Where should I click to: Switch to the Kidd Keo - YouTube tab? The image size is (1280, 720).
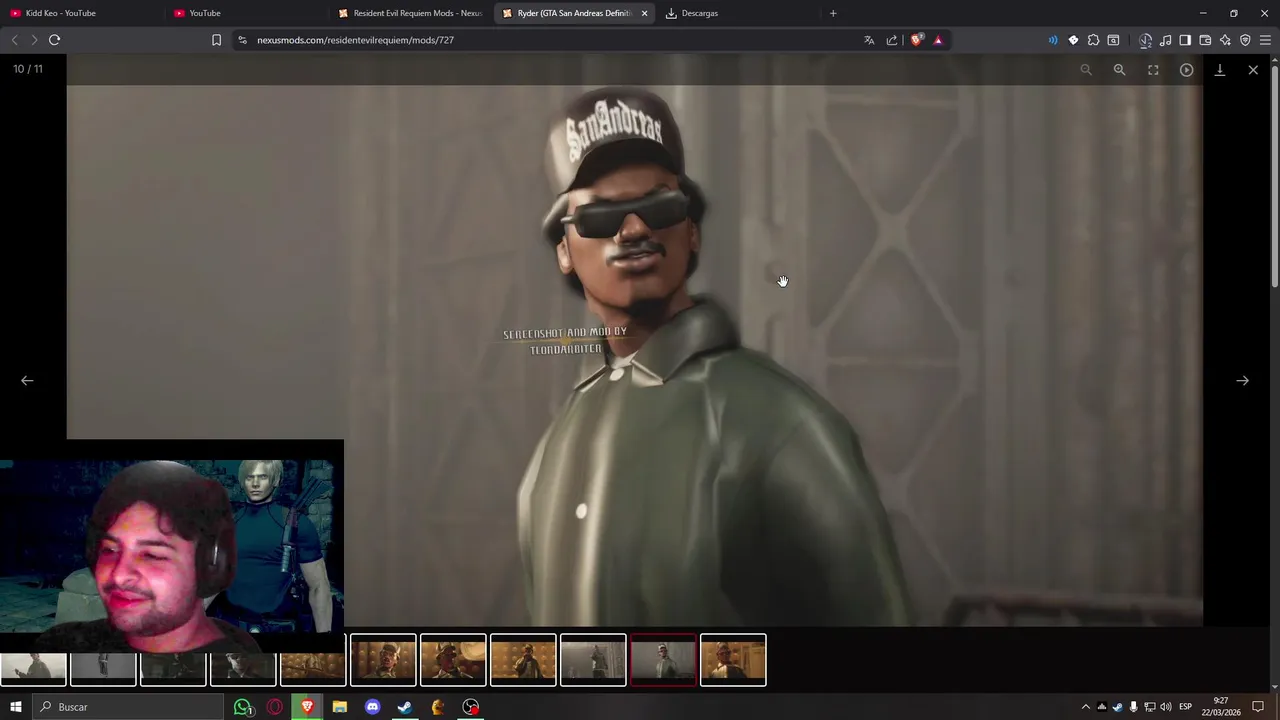pyautogui.click(x=80, y=13)
